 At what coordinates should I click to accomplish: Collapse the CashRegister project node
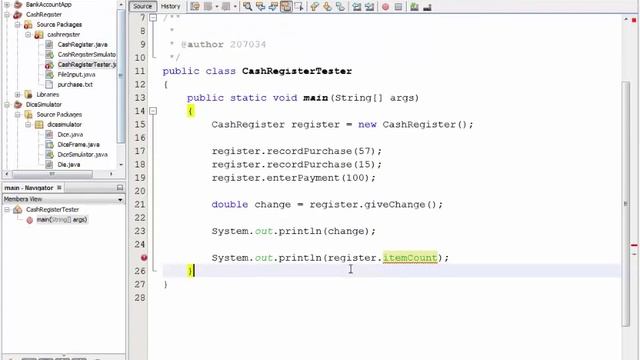point(7,15)
